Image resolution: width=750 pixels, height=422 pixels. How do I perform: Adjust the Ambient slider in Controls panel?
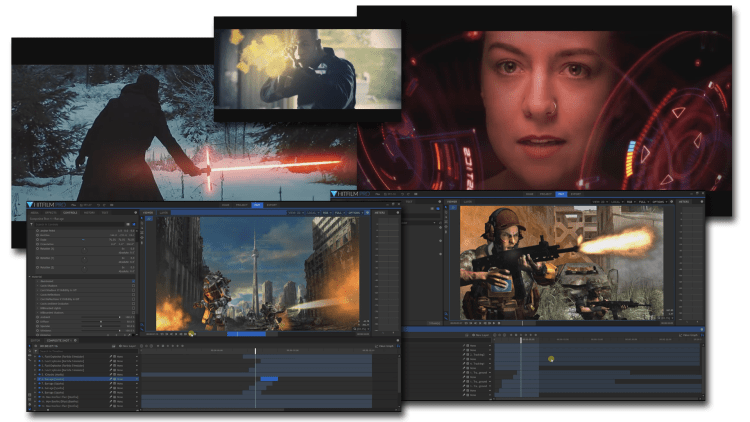click(x=100, y=317)
